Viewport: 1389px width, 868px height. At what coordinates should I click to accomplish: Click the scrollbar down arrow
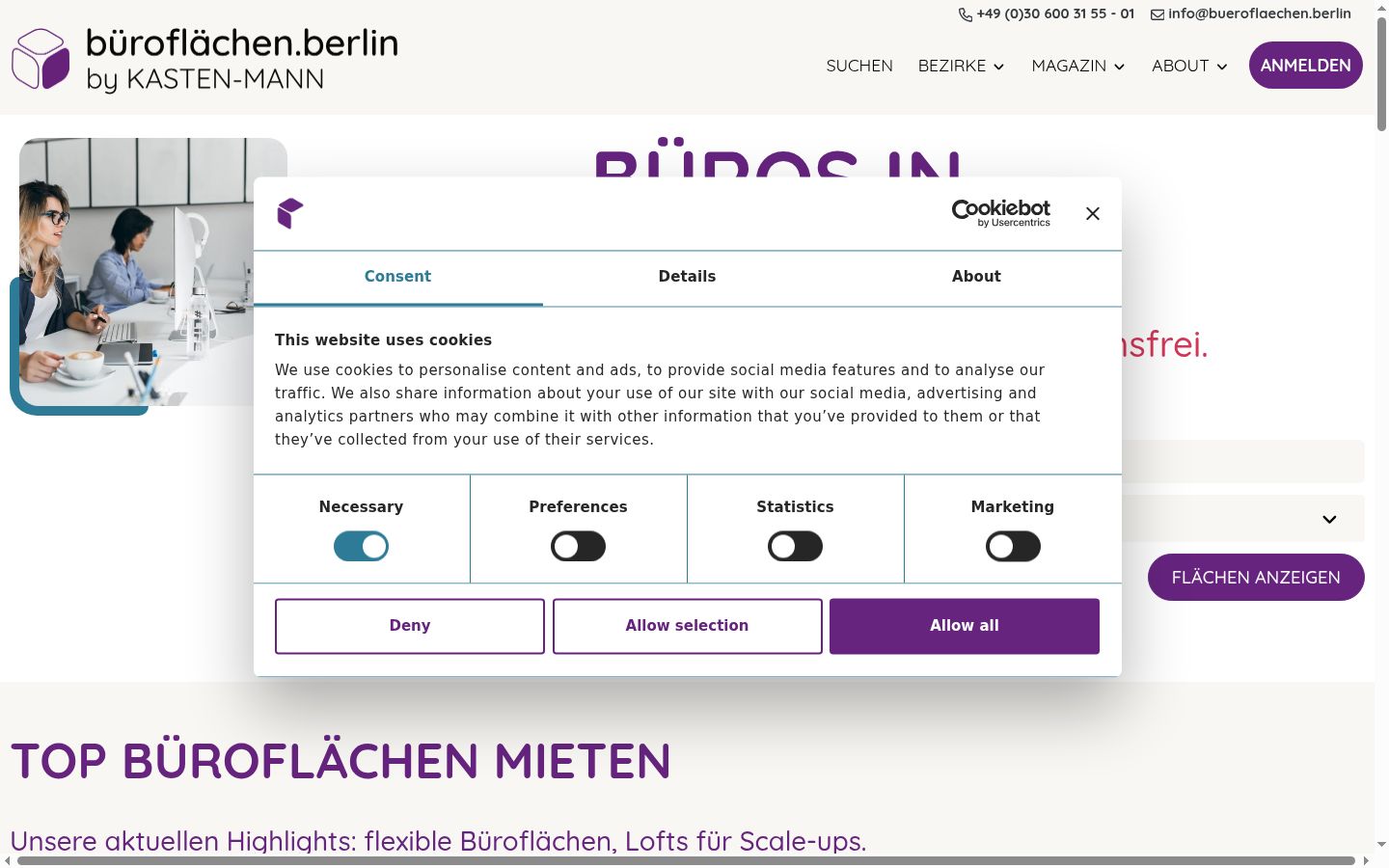tap(1381, 844)
